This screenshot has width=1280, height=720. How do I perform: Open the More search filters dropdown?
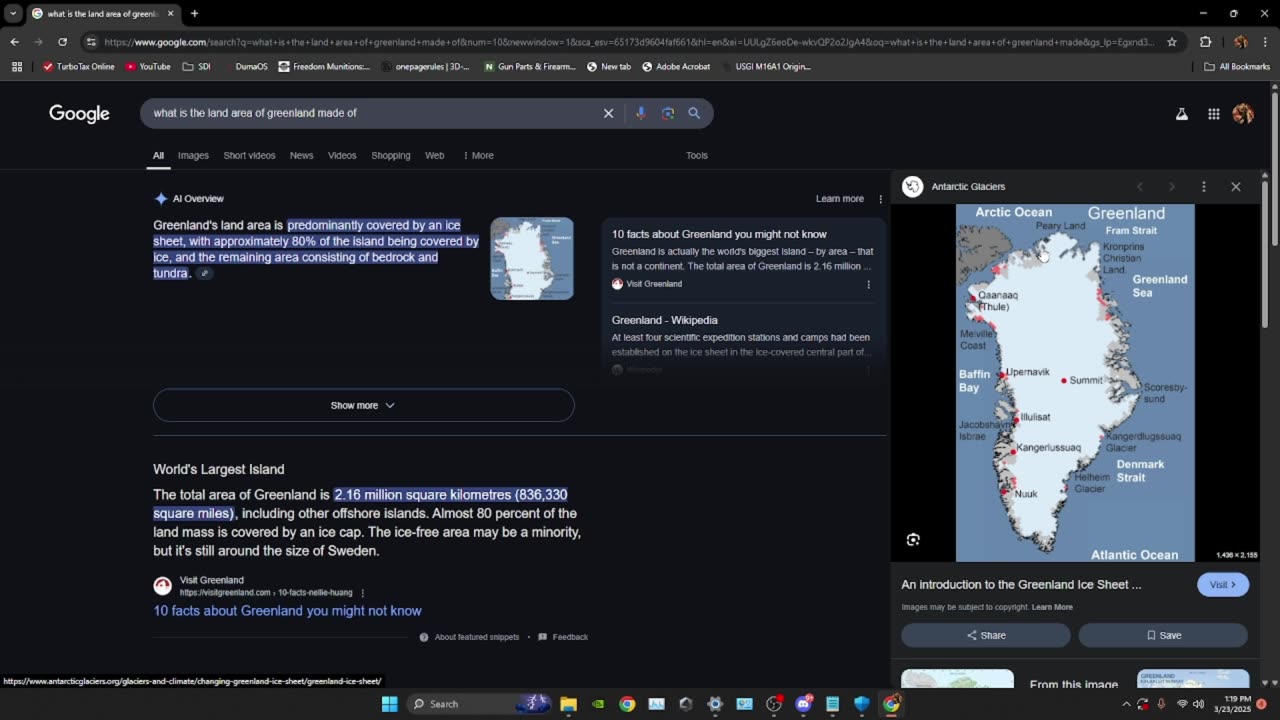point(478,155)
